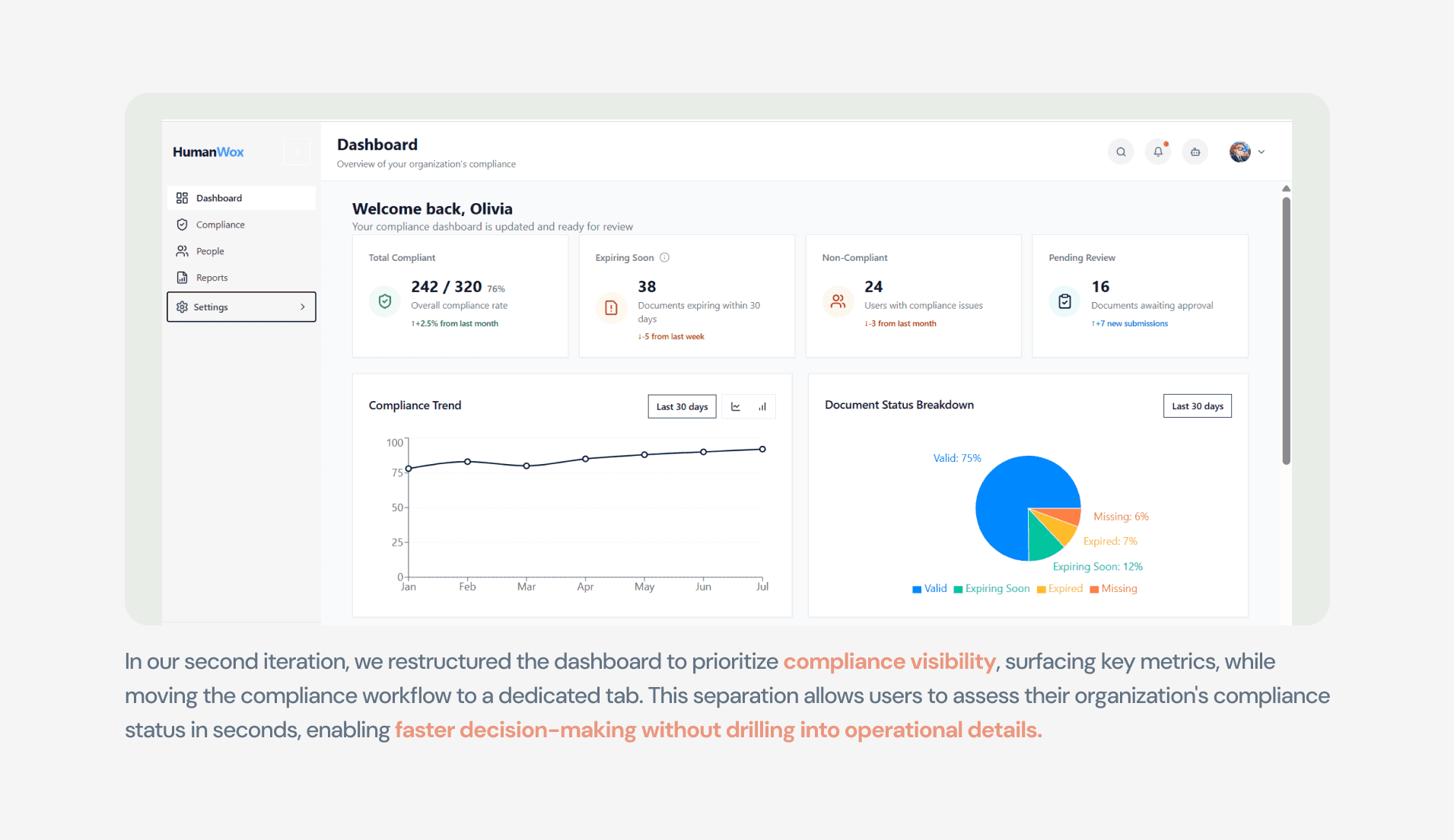Image resolution: width=1454 pixels, height=840 pixels.
Task: Click '-5 from last week' text
Action: (671, 336)
